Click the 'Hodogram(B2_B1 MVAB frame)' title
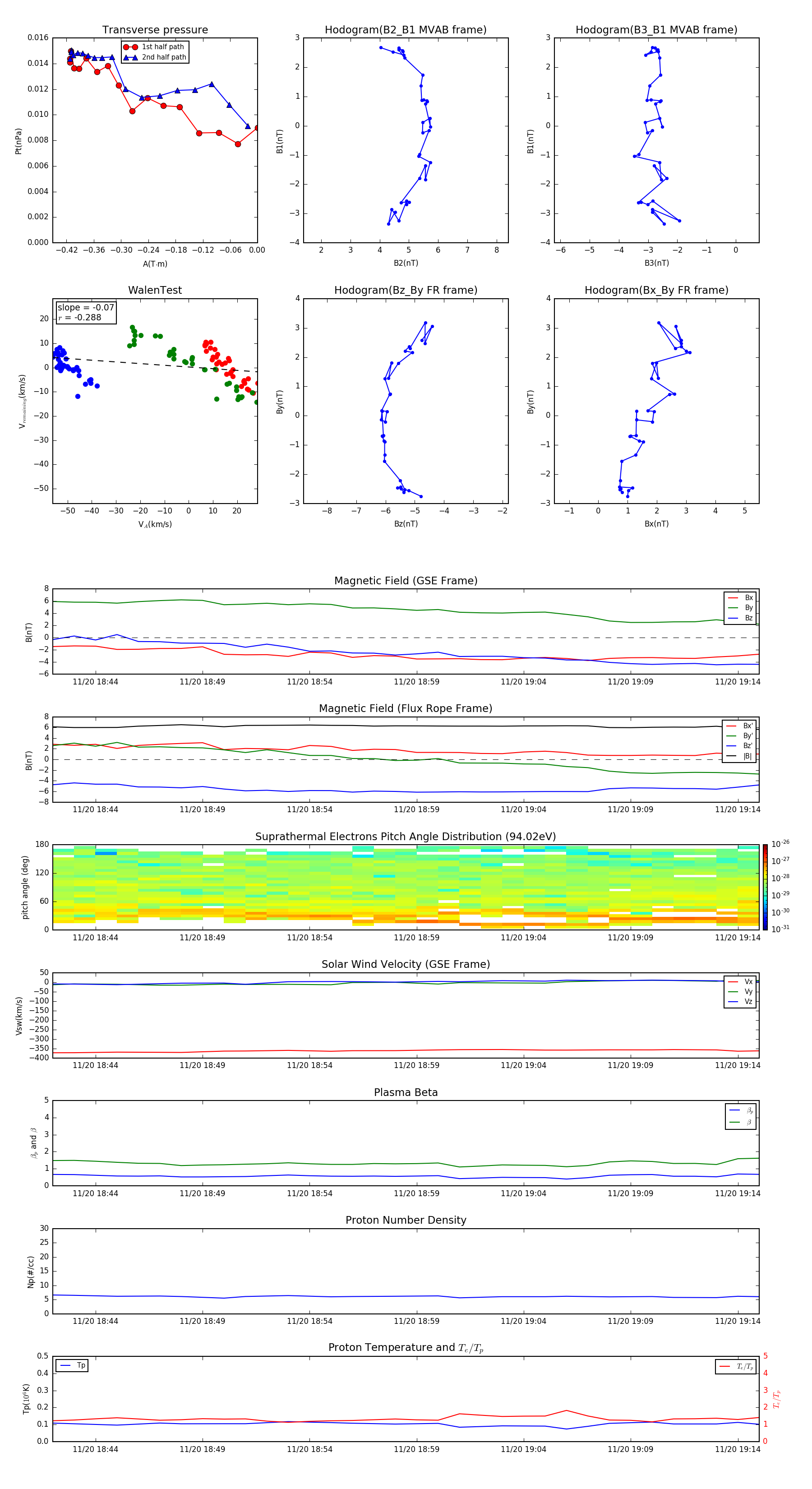812x1489 pixels. (x=406, y=30)
